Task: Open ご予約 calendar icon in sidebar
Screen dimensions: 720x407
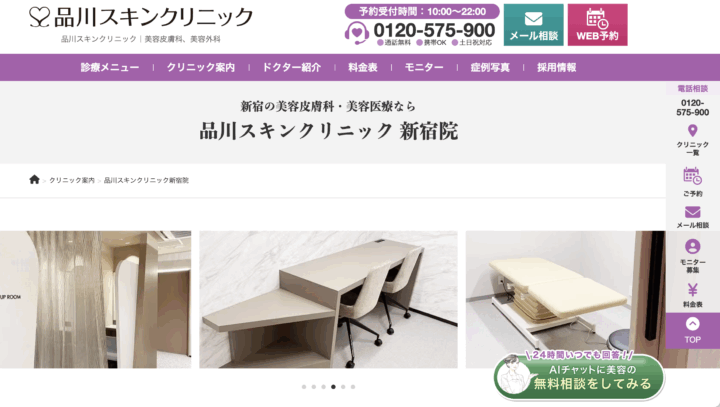Action: click(692, 176)
